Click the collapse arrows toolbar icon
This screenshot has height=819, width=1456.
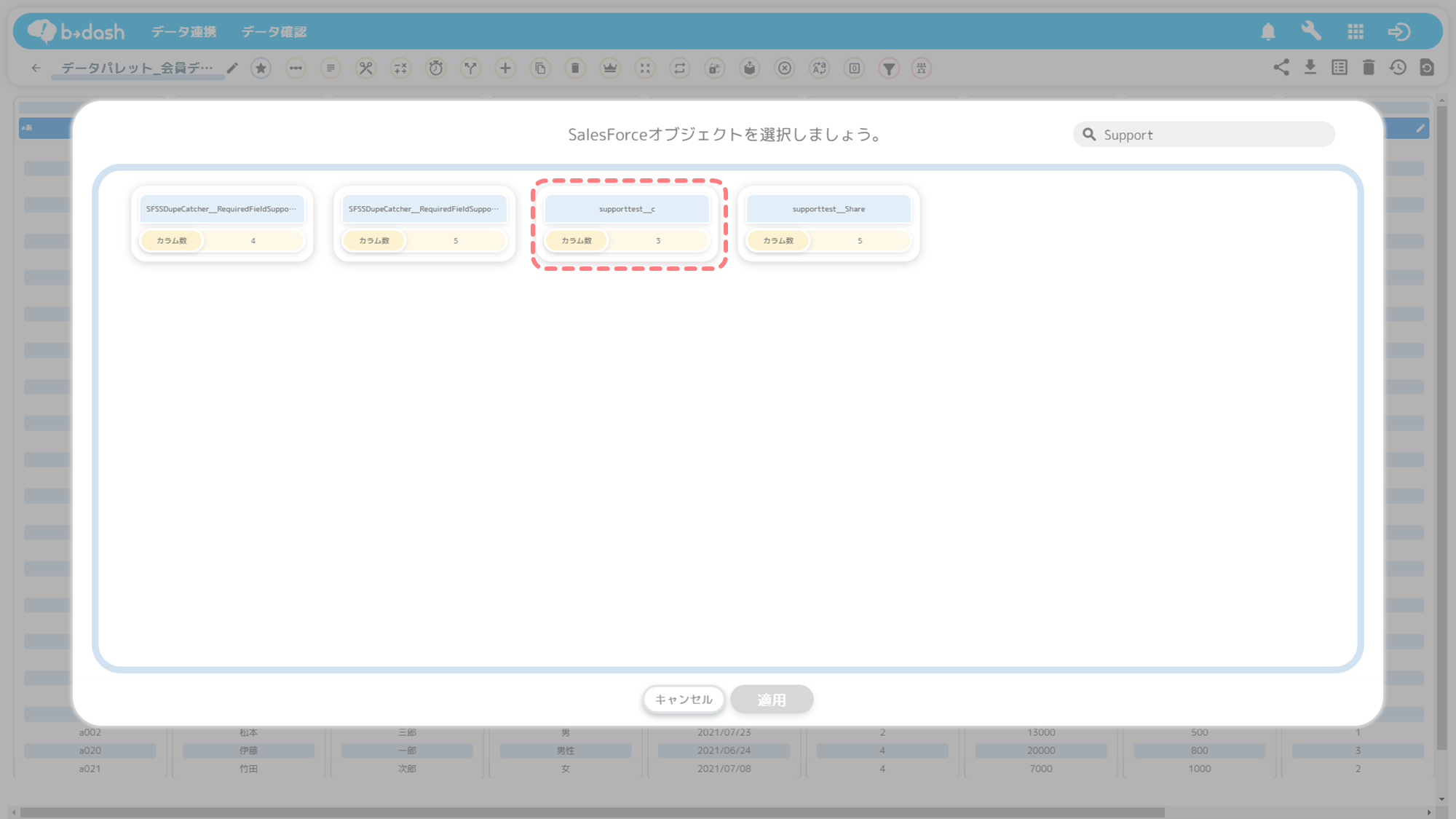(x=645, y=68)
